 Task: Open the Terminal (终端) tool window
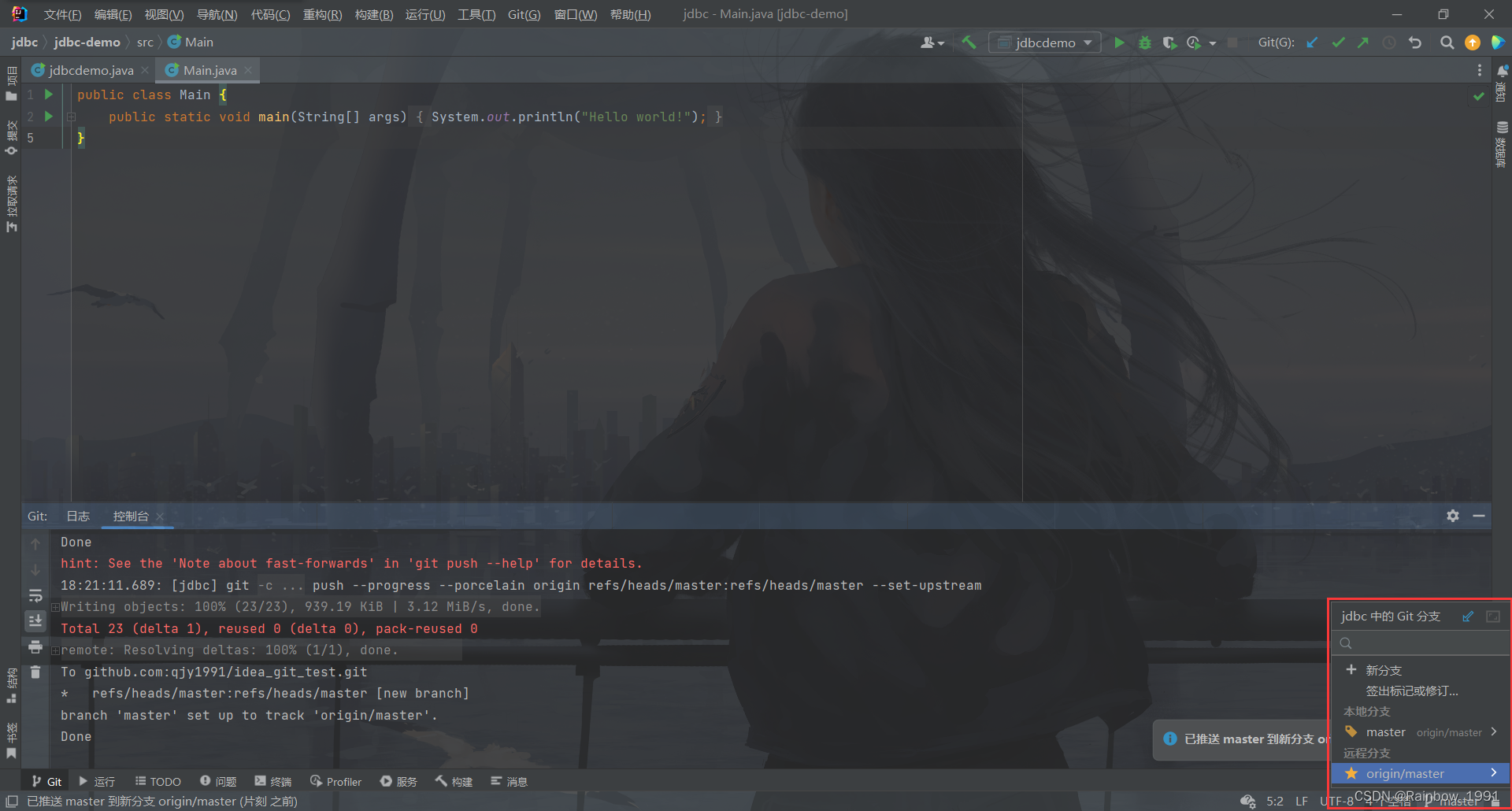[x=272, y=781]
